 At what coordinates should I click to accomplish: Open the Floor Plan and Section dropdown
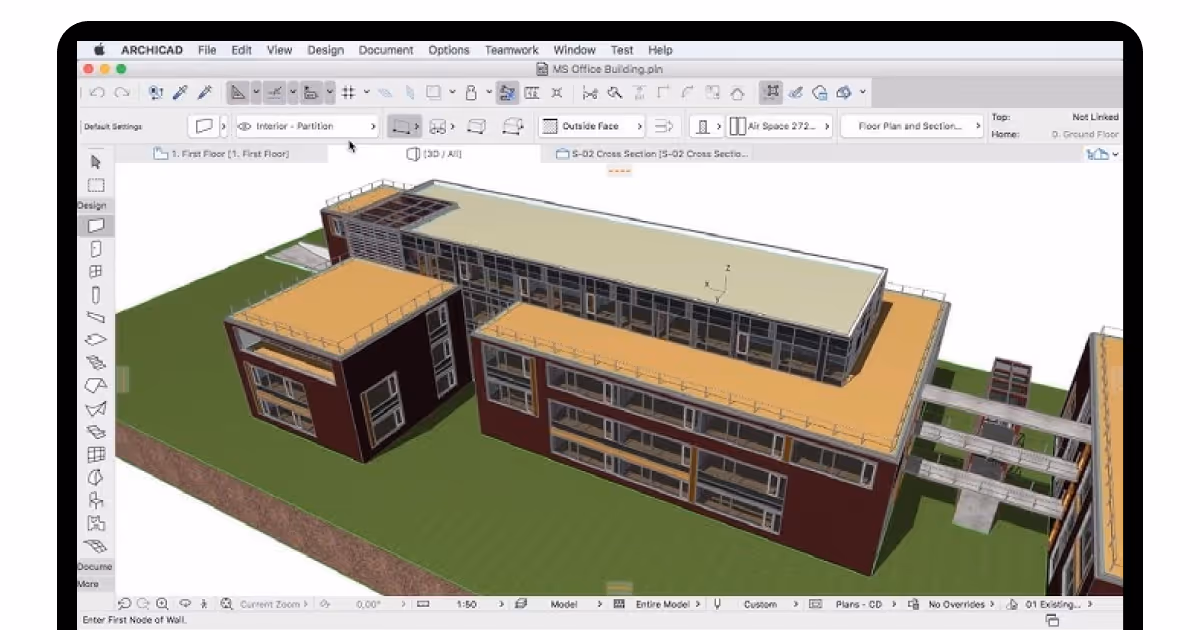[911, 127]
